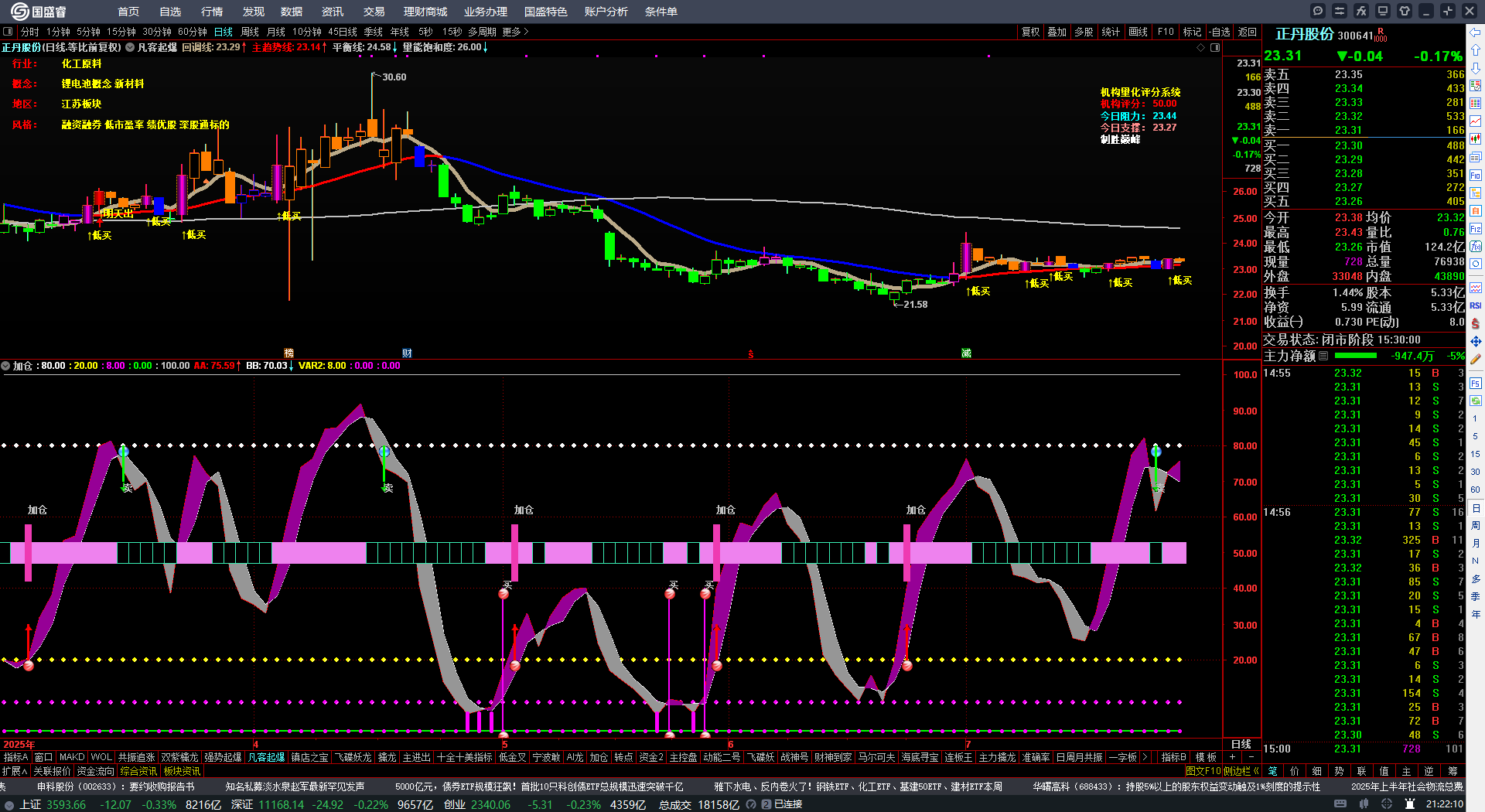Screen dimensions: 1485x812
Task: Click the chess rook icon in status bar
Action: coord(1411,804)
